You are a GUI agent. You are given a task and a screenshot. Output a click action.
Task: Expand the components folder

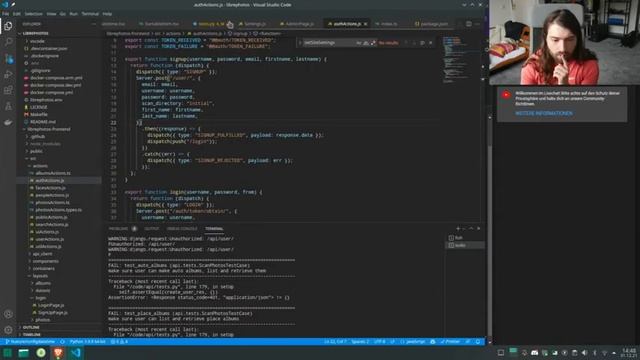46,261
